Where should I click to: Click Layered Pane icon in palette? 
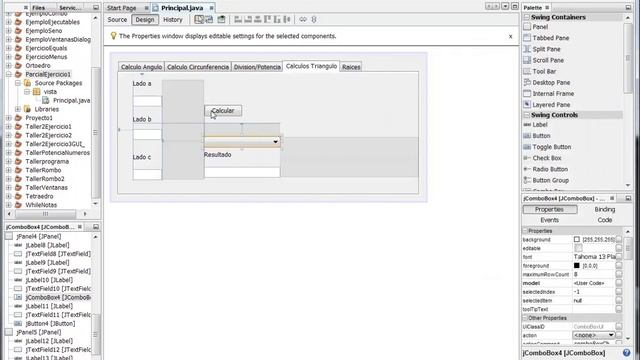[527, 104]
